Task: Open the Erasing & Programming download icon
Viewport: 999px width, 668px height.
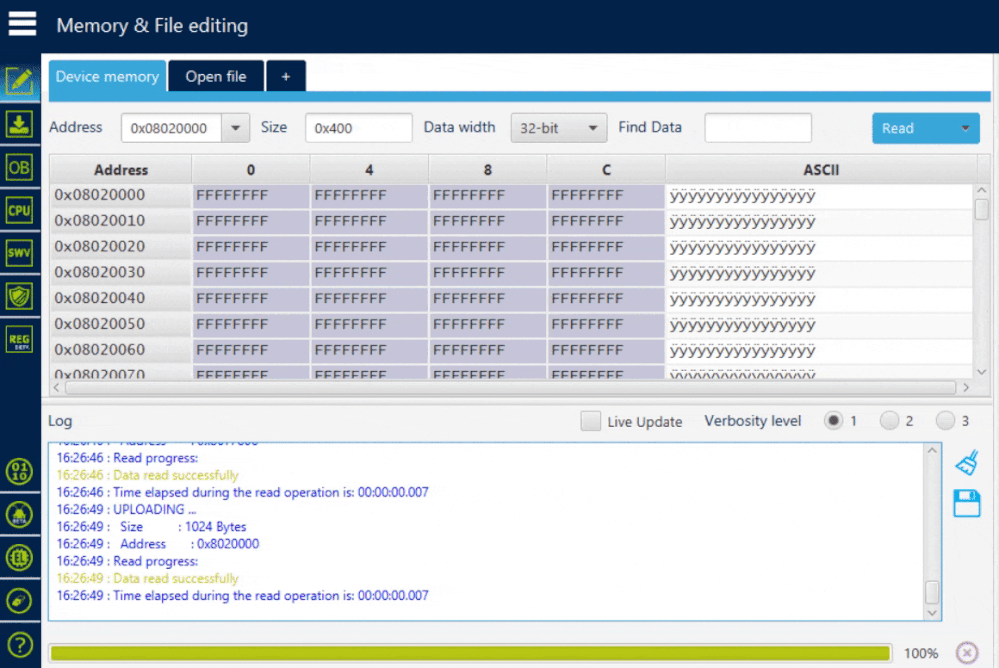Action: tap(19, 124)
